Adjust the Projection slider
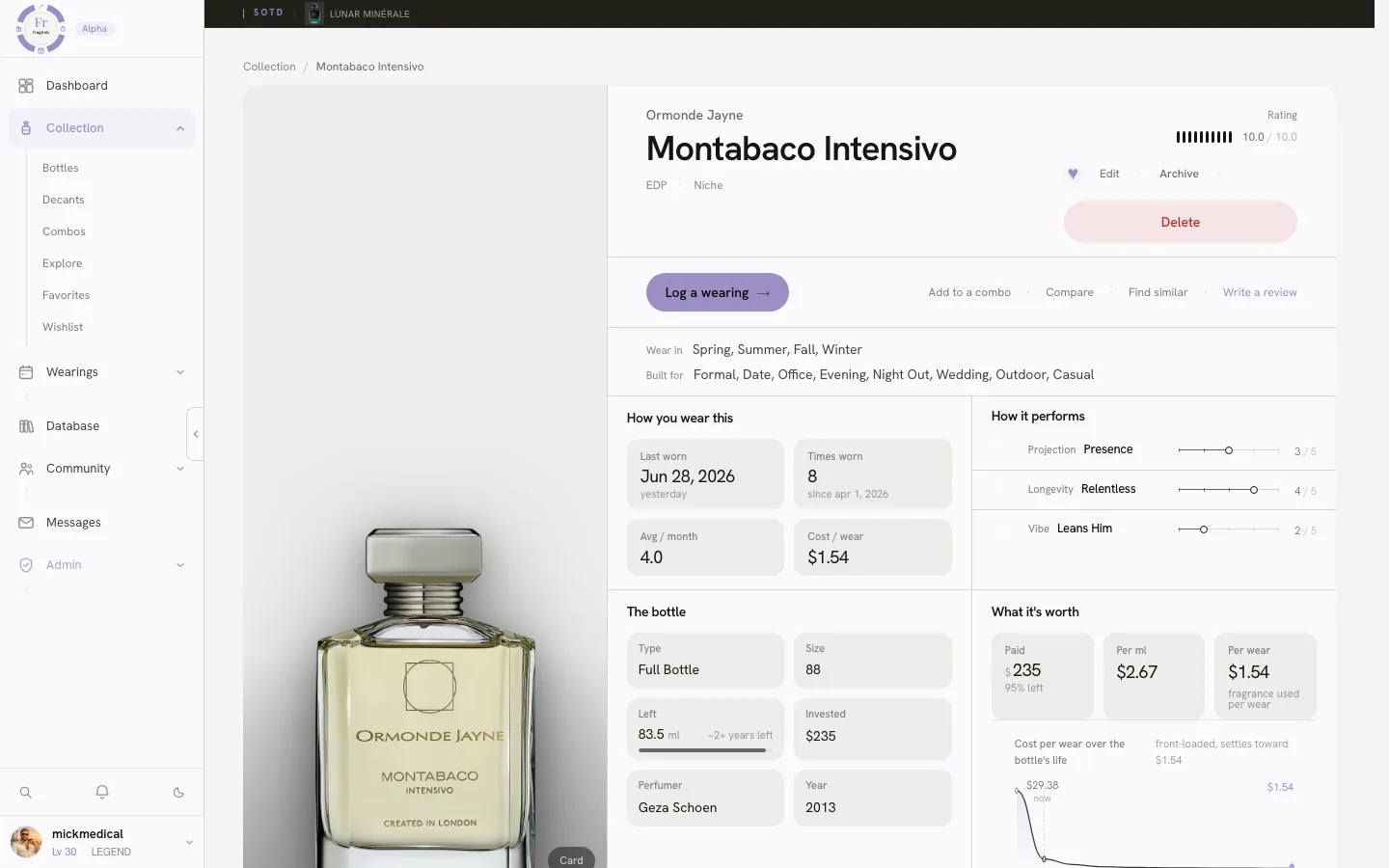Screen dimensions: 1389x868 1229,450
